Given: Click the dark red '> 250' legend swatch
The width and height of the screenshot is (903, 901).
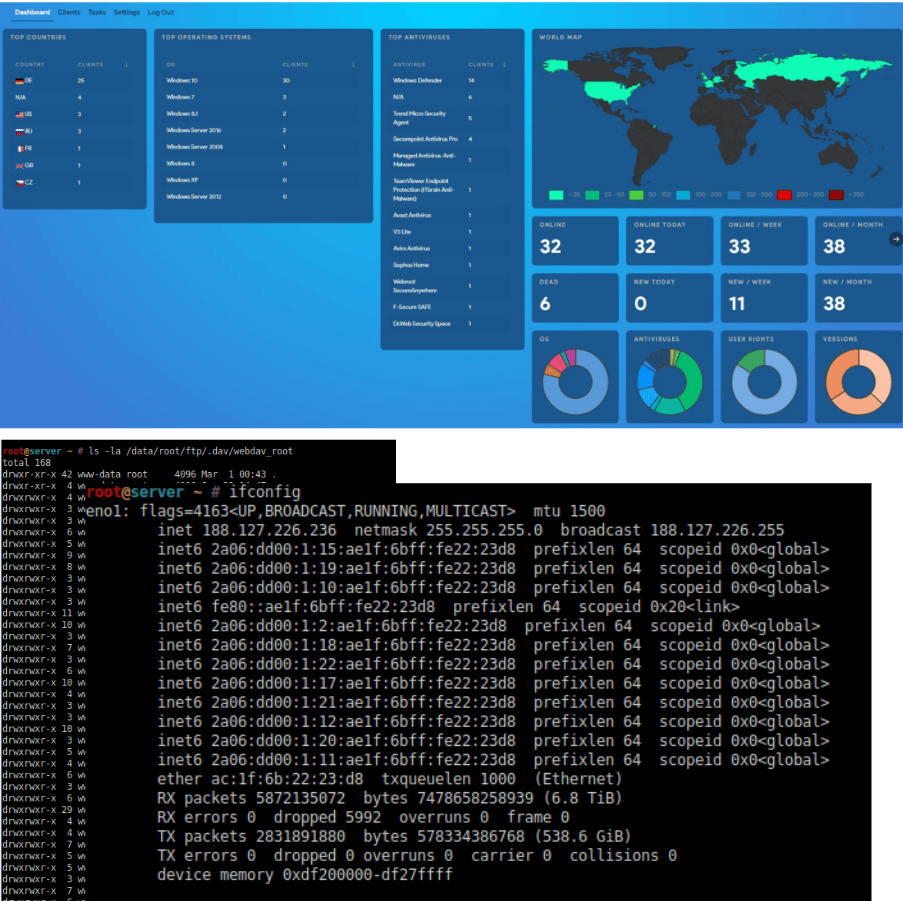Looking at the screenshot, I should tap(835, 196).
